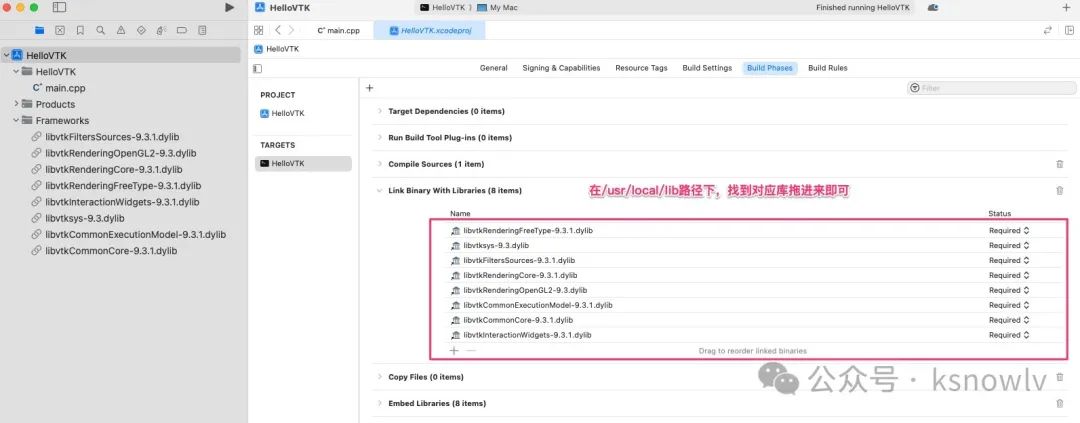
Task: Delete the Embed Libraries phase trash icon
Action: click(x=1059, y=403)
